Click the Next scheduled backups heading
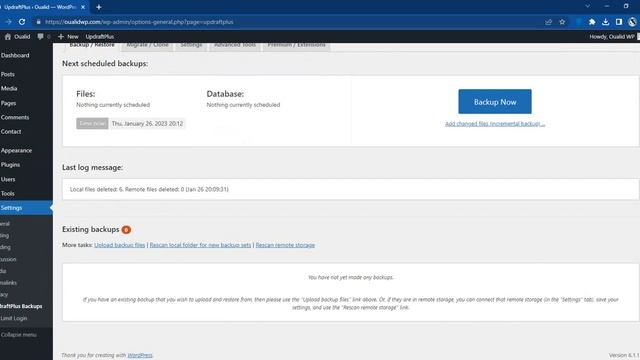The height and width of the screenshot is (360, 640). 105,64
